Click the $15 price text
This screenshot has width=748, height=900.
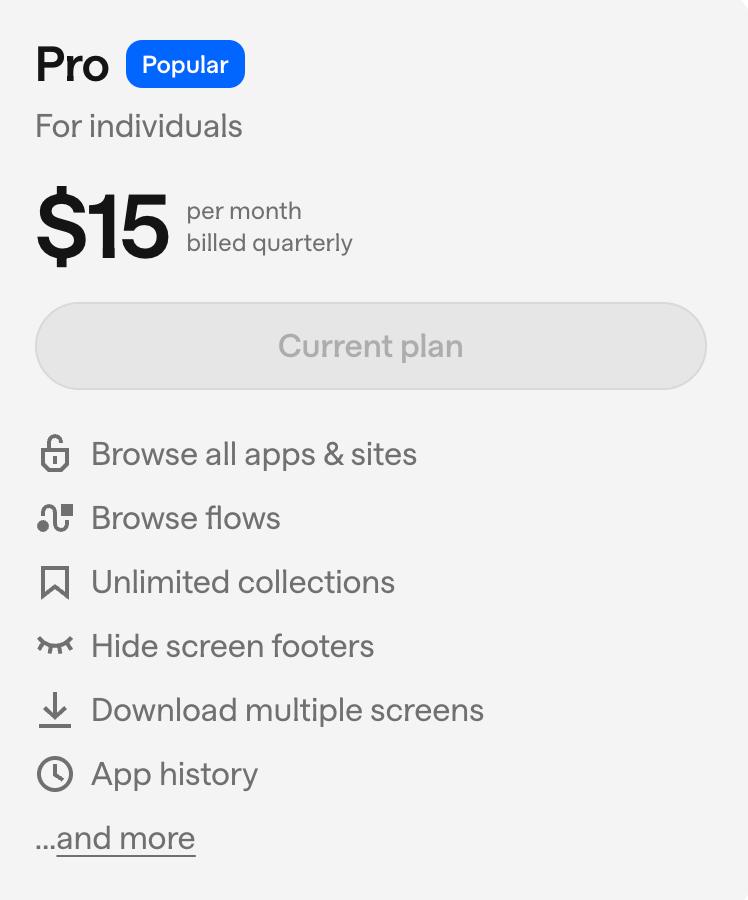click(102, 227)
